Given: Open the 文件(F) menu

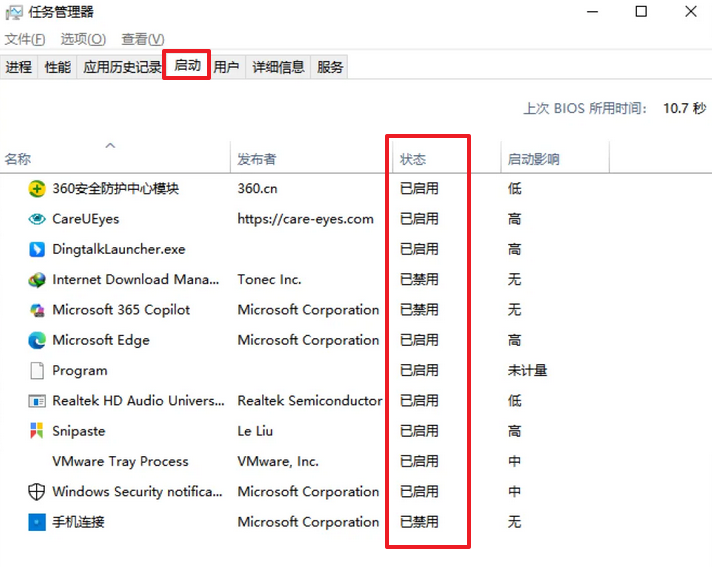Looking at the screenshot, I should (x=25, y=39).
